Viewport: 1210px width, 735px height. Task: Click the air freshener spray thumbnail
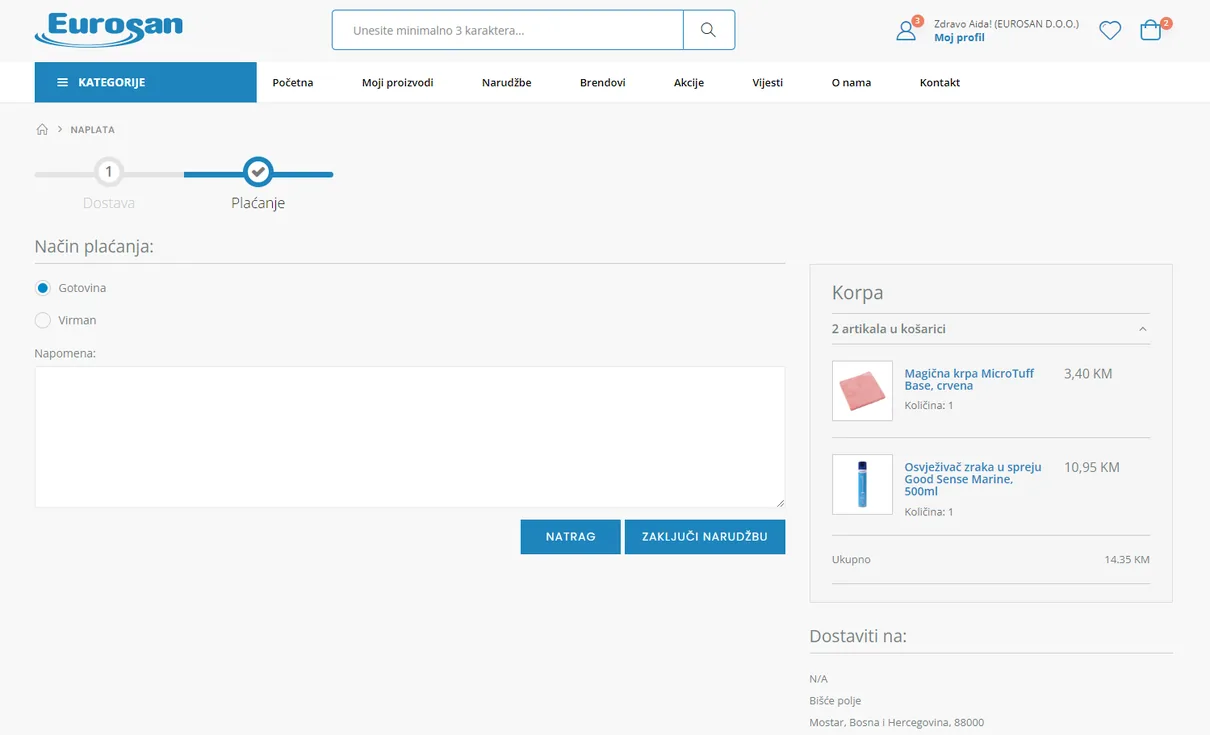(x=862, y=485)
